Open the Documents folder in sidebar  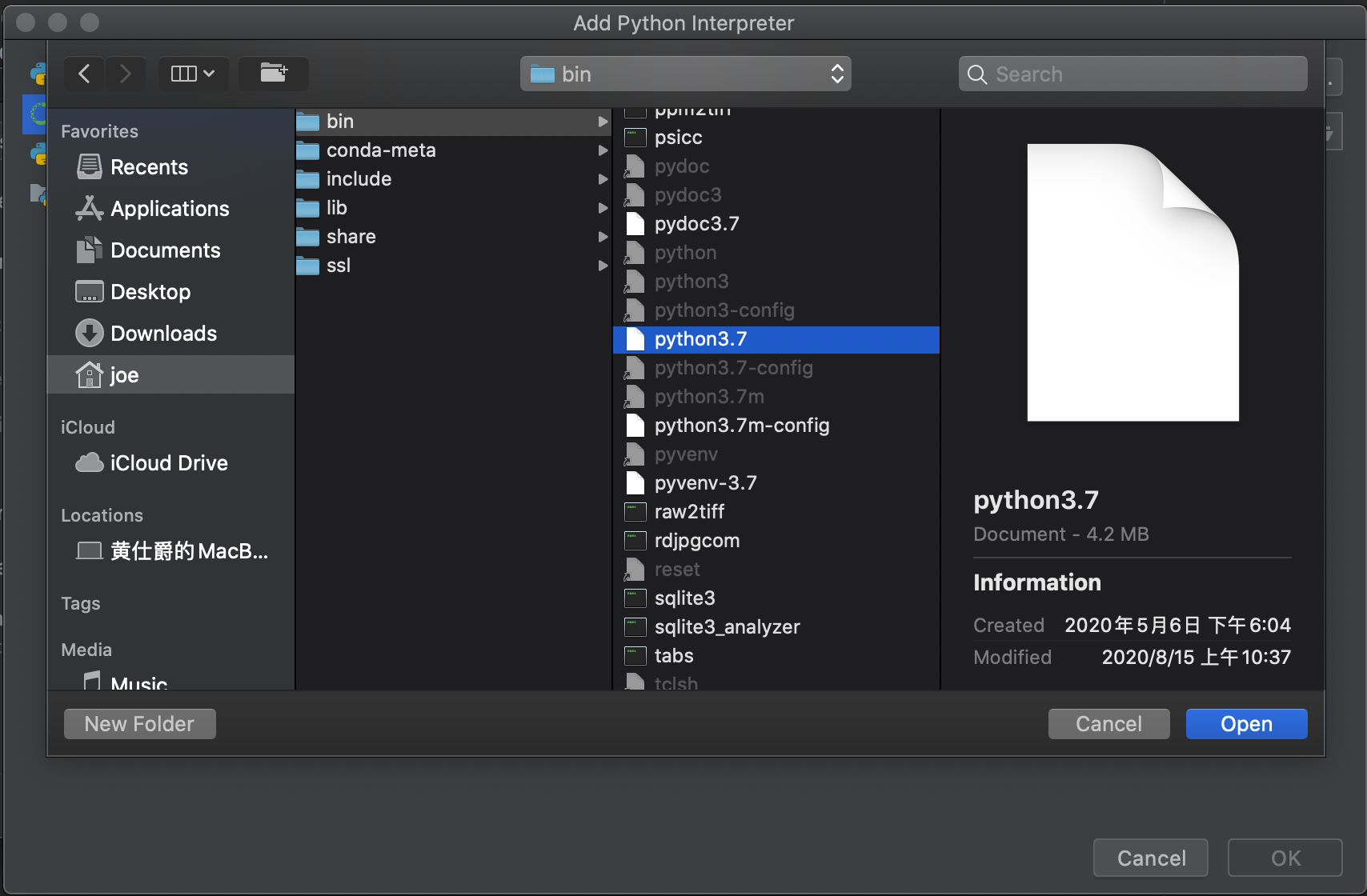pyautogui.click(x=166, y=250)
